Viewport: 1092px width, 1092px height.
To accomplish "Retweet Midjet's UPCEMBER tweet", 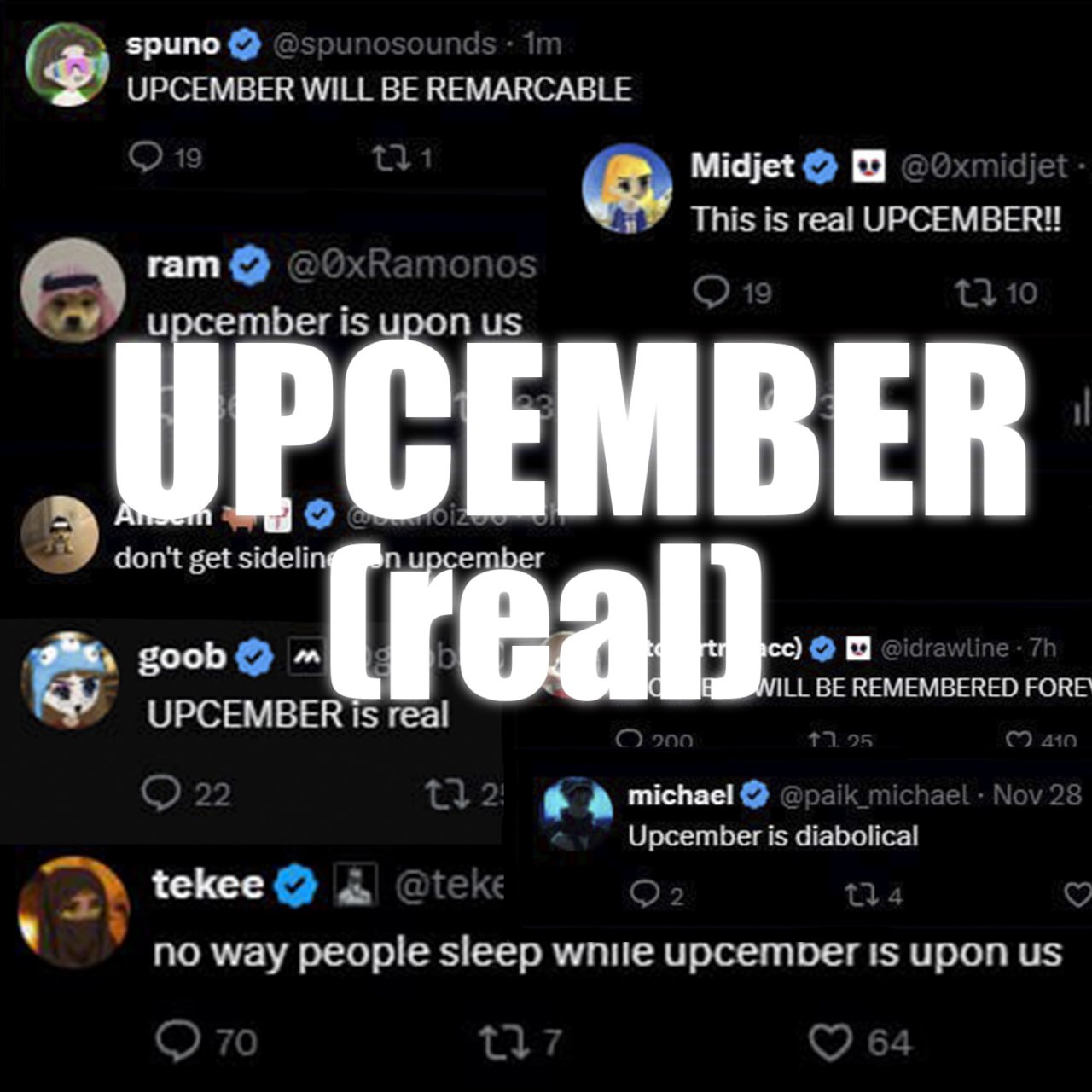I will click(974, 293).
